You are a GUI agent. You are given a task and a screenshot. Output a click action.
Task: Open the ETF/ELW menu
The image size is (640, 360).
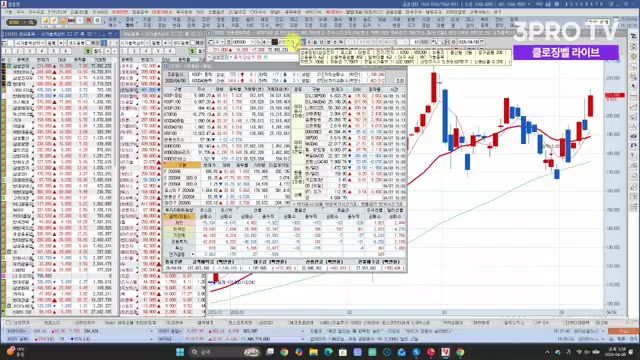[x=58, y=12]
